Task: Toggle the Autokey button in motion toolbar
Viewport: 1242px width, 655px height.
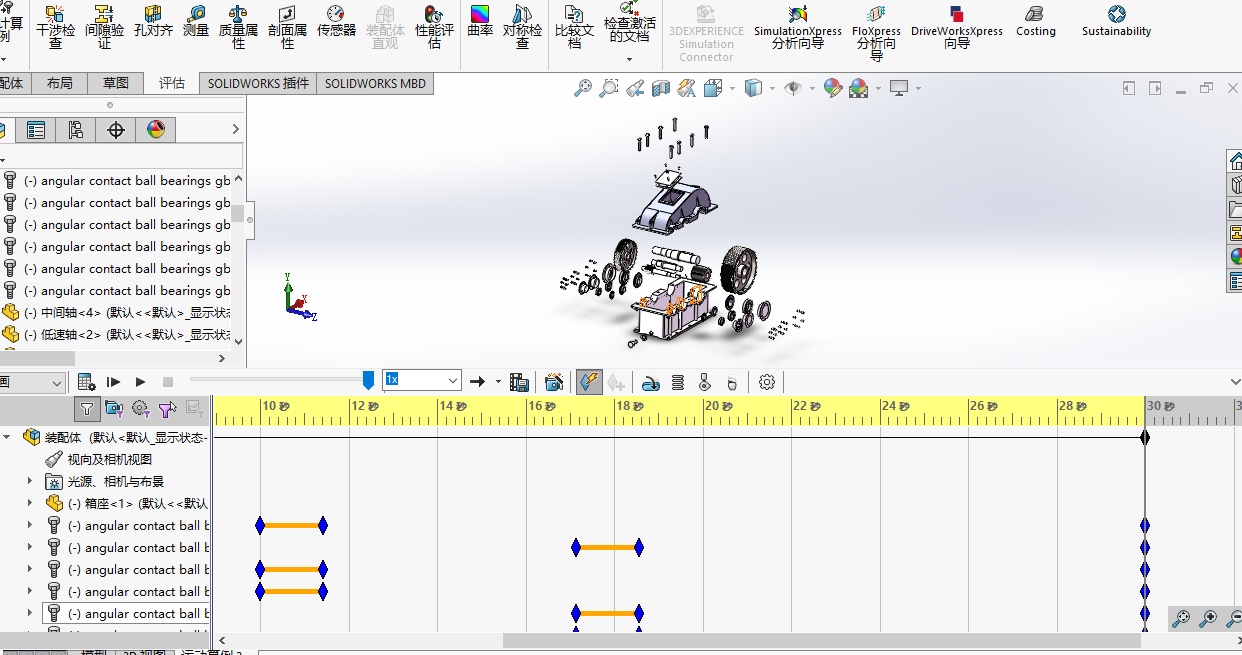Action: tap(589, 382)
